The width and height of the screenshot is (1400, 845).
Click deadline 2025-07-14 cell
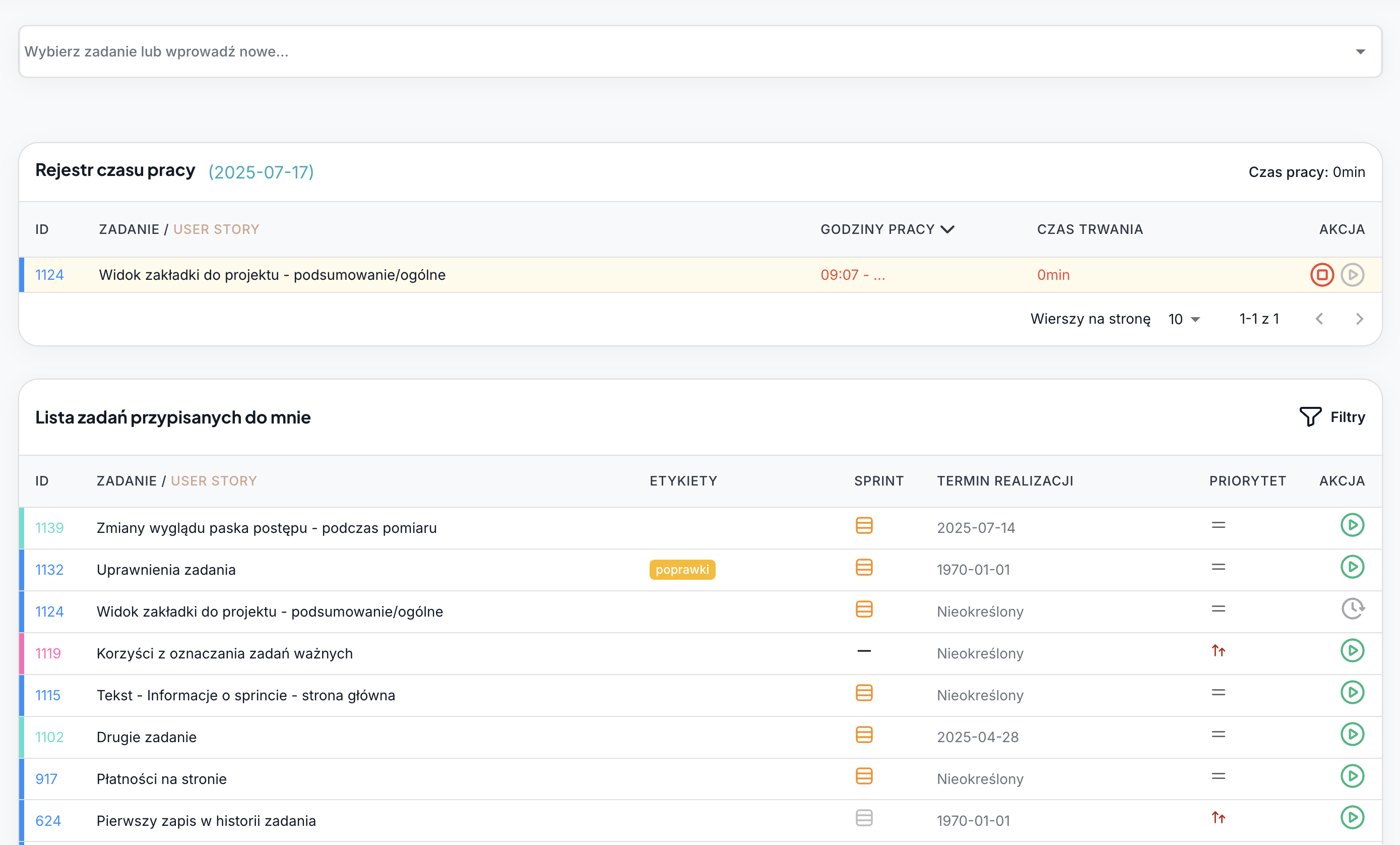(x=976, y=528)
